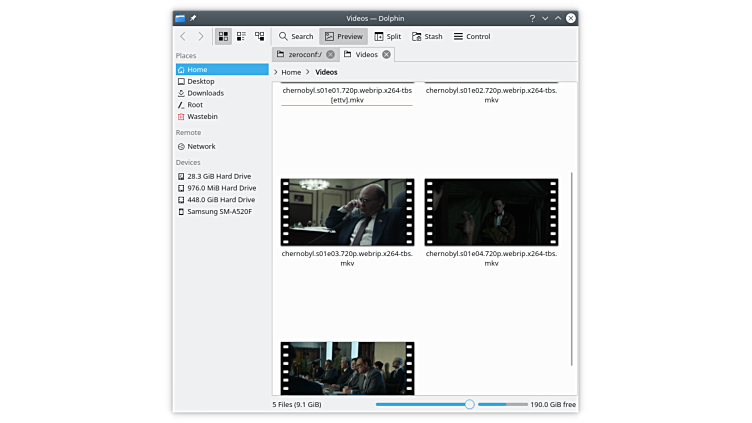Switch to Compact view mode
This screenshot has width=752, height=423.
click(241, 36)
